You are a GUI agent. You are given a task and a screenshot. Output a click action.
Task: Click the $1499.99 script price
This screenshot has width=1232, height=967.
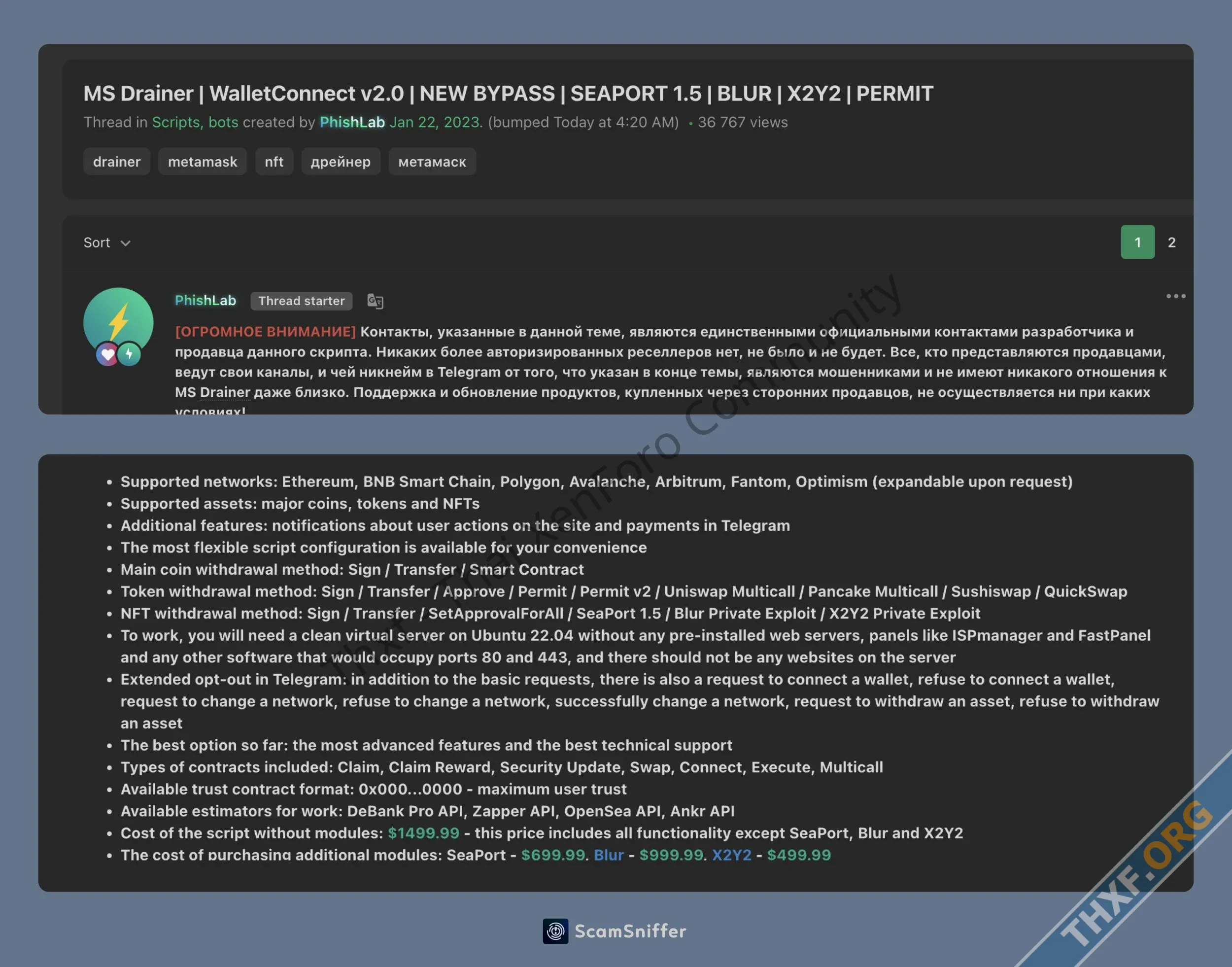pos(423,833)
